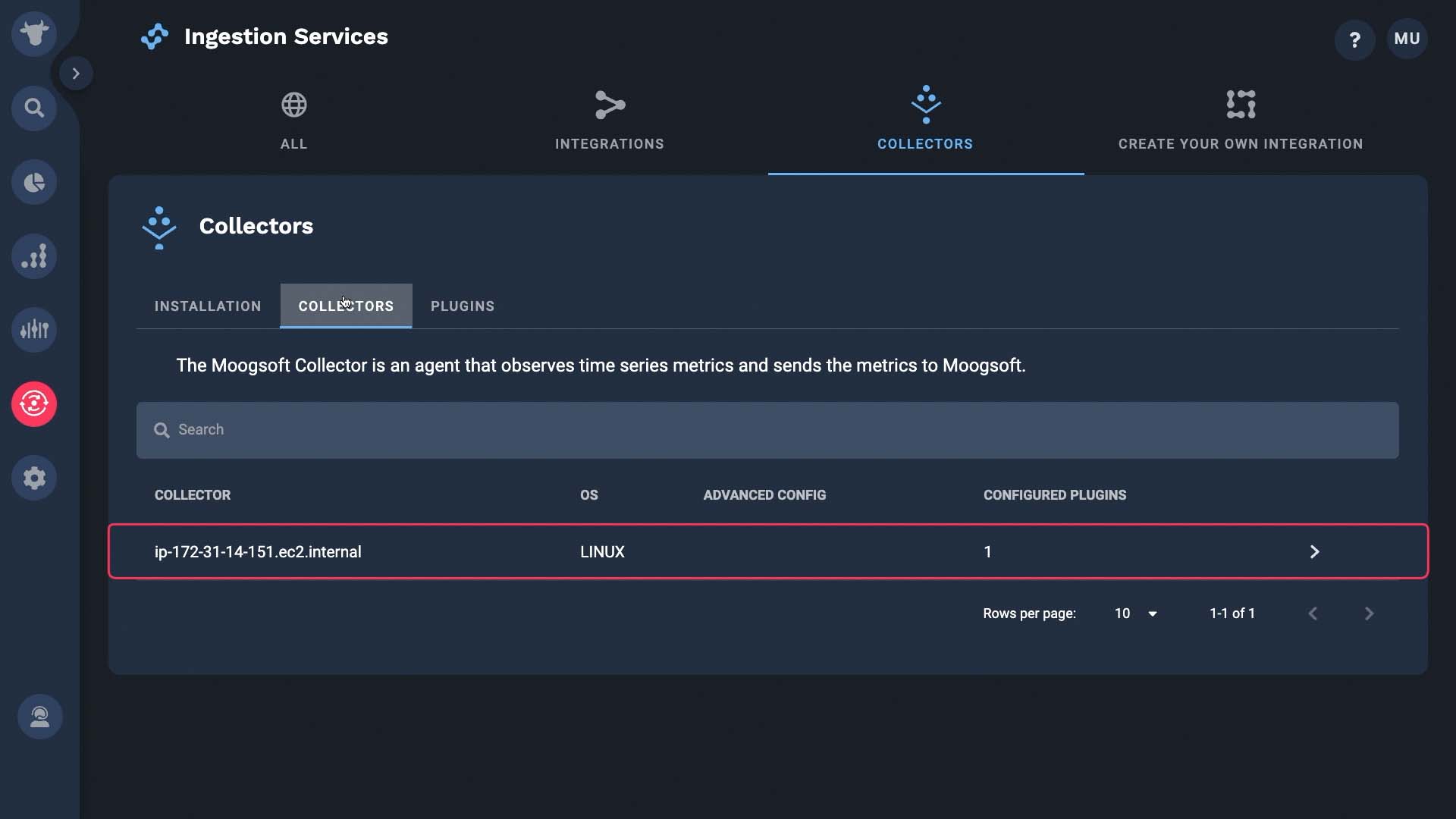Select the top COLLECTORS tab
Viewport: 1456px width, 819px height.
pyautogui.click(x=925, y=121)
